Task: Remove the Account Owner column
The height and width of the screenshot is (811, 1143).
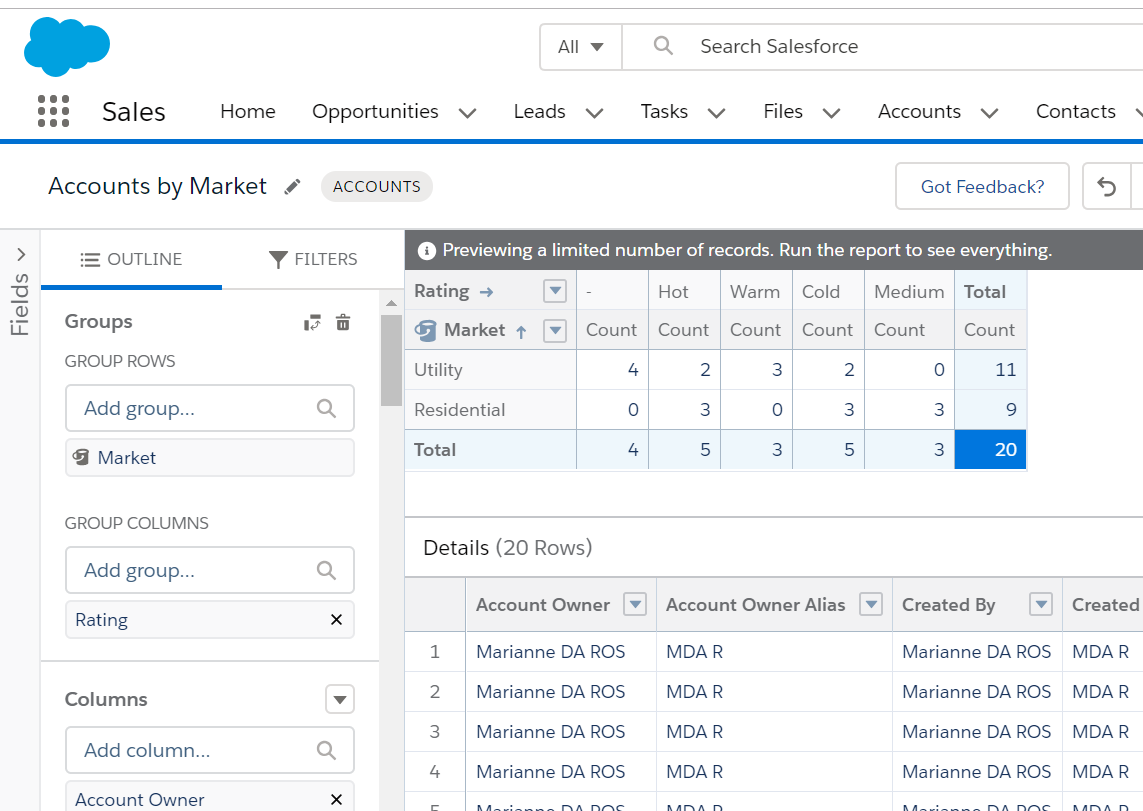Action: [336, 799]
